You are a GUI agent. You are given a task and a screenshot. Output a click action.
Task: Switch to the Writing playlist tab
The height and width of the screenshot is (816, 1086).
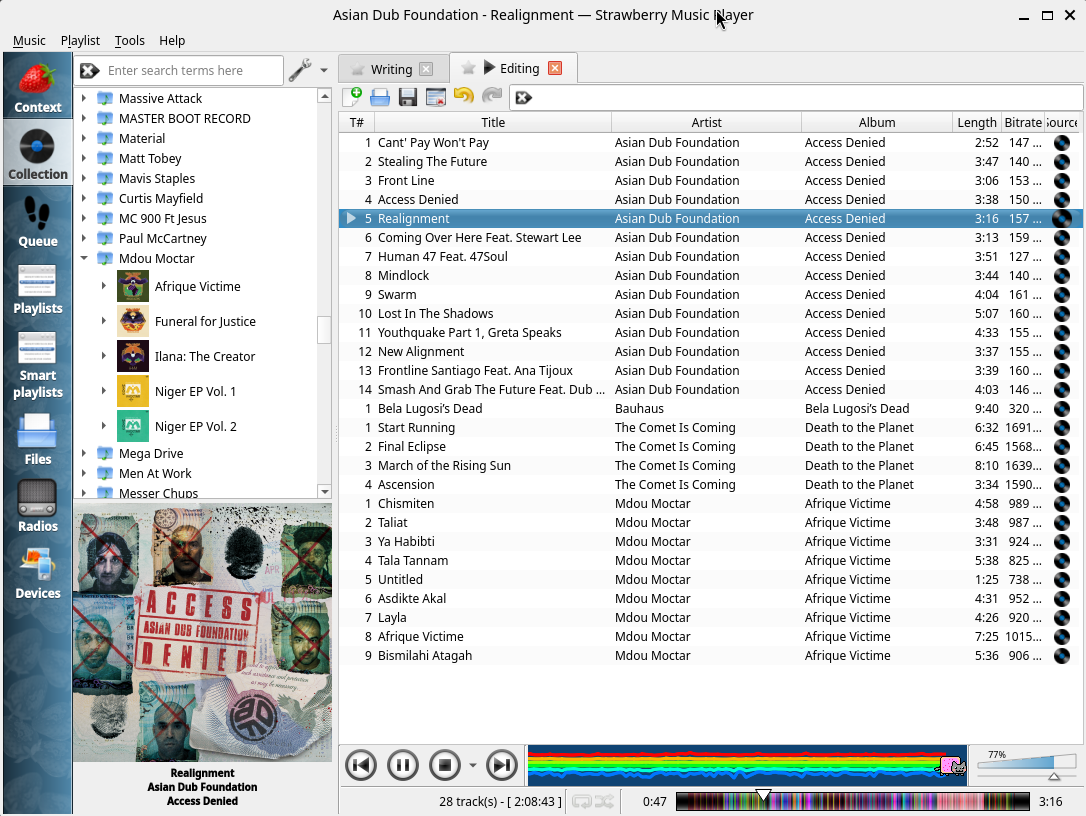[x=391, y=69]
